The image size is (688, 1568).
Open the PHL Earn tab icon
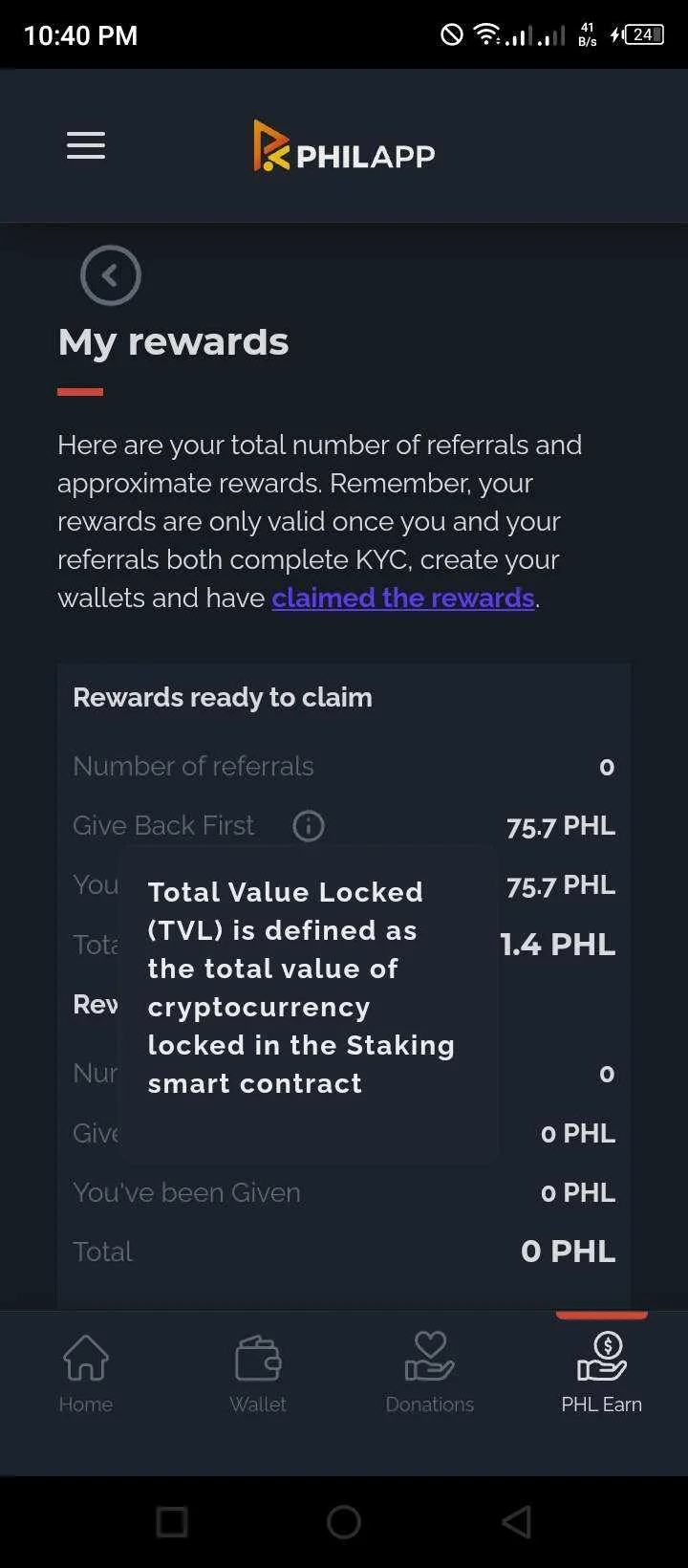pos(602,1357)
